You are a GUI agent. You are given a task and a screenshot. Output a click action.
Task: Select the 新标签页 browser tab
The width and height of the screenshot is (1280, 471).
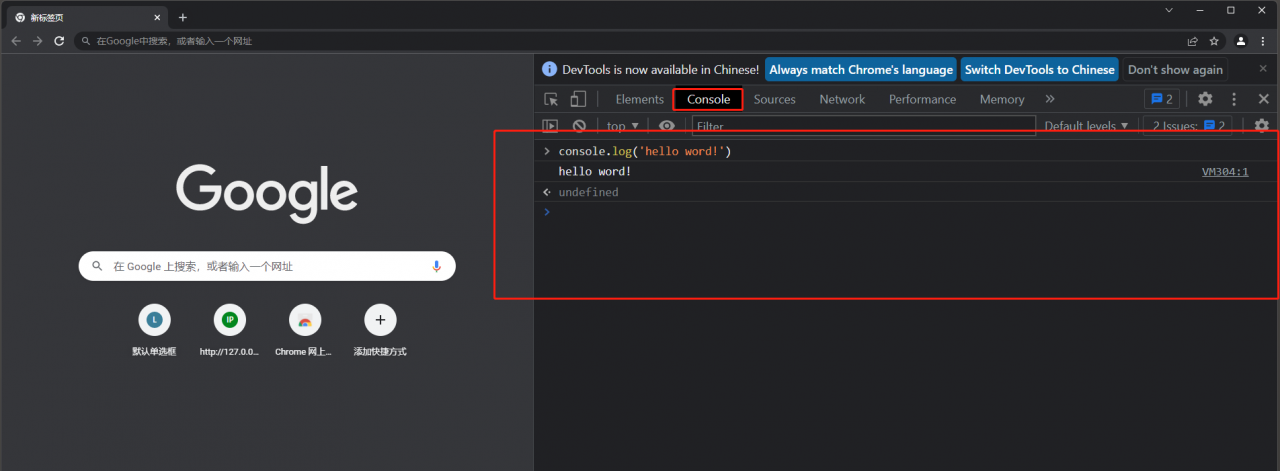[x=87, y=17]
